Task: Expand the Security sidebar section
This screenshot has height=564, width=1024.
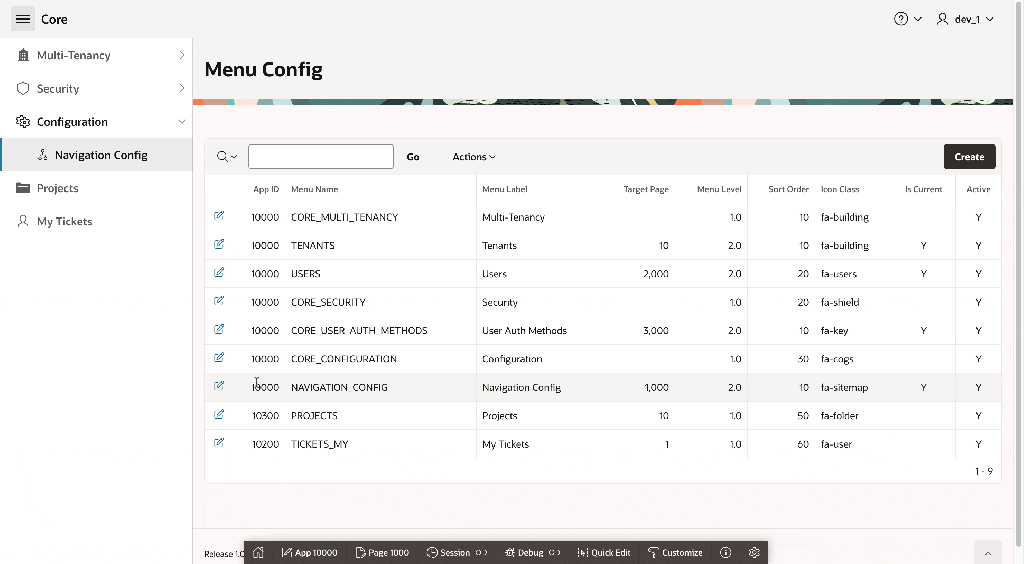Action: (181, 88)
